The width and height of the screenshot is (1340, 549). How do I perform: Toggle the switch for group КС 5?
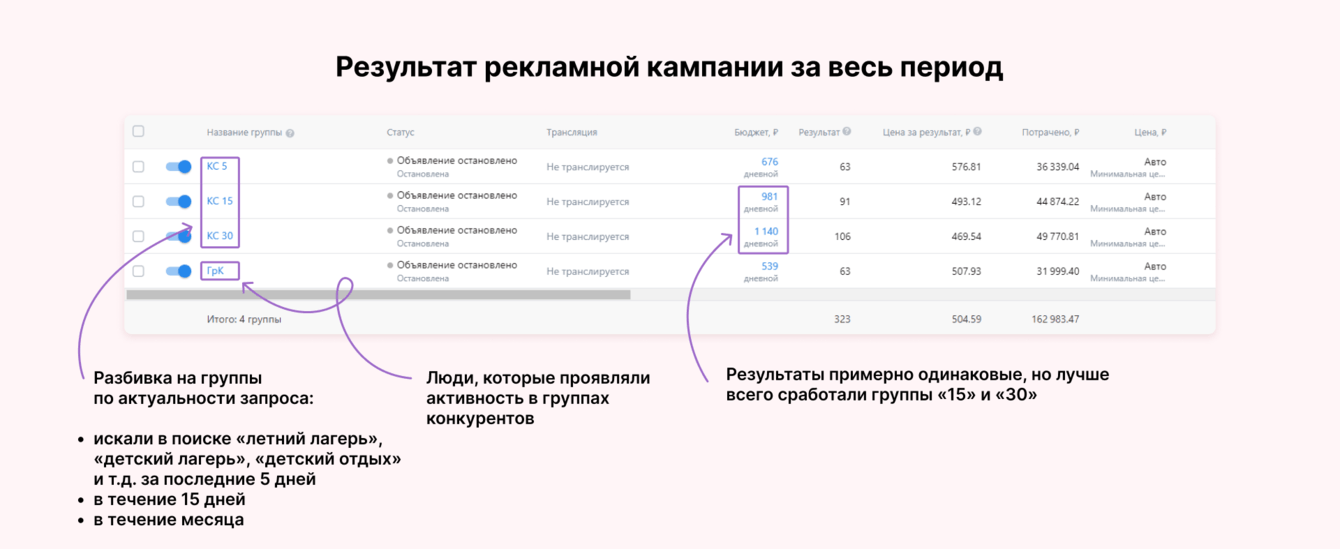(x=178, y=167)
